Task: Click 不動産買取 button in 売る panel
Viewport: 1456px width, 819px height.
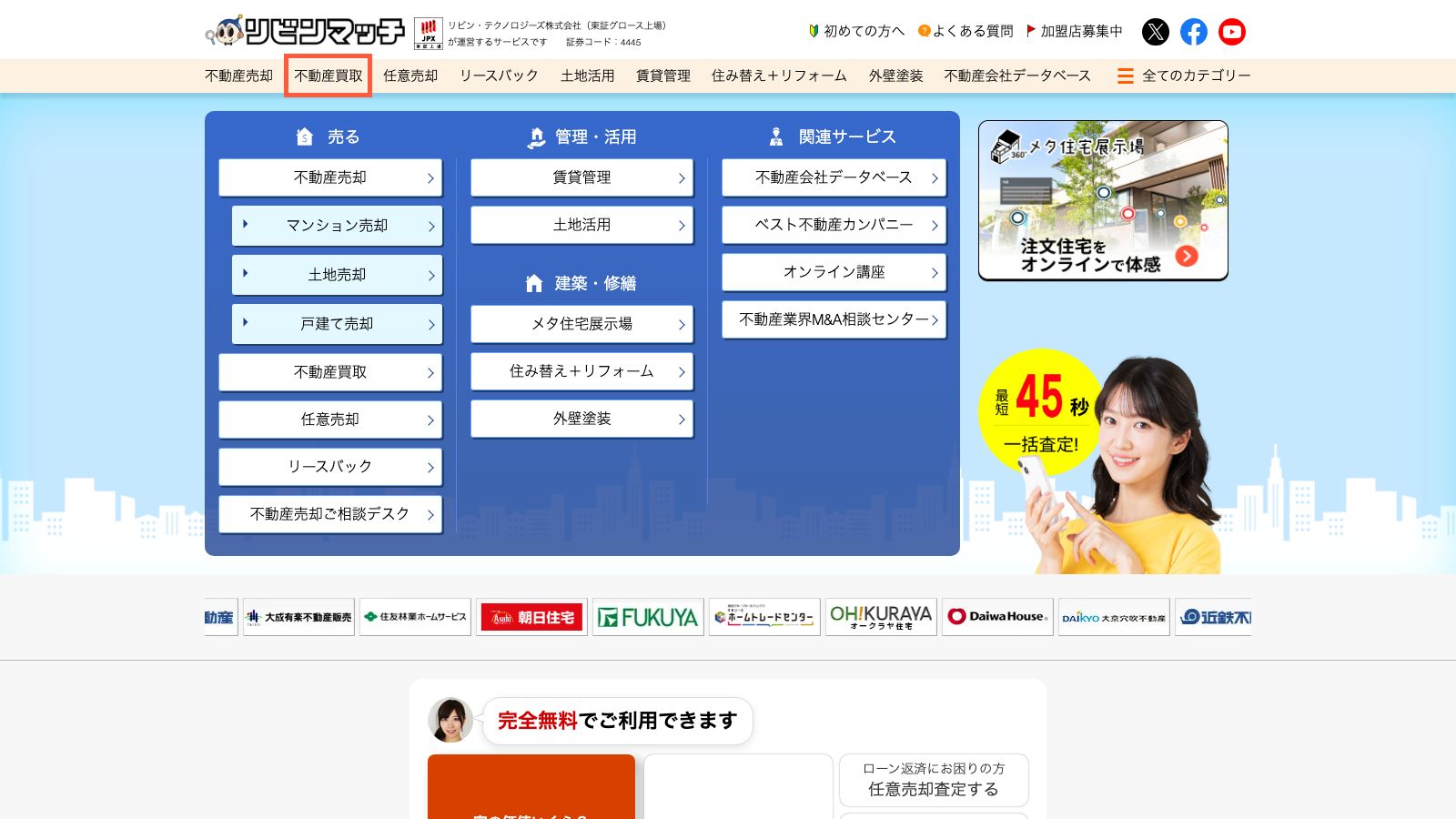Action: pyautogui.click(x=330, y=372)
